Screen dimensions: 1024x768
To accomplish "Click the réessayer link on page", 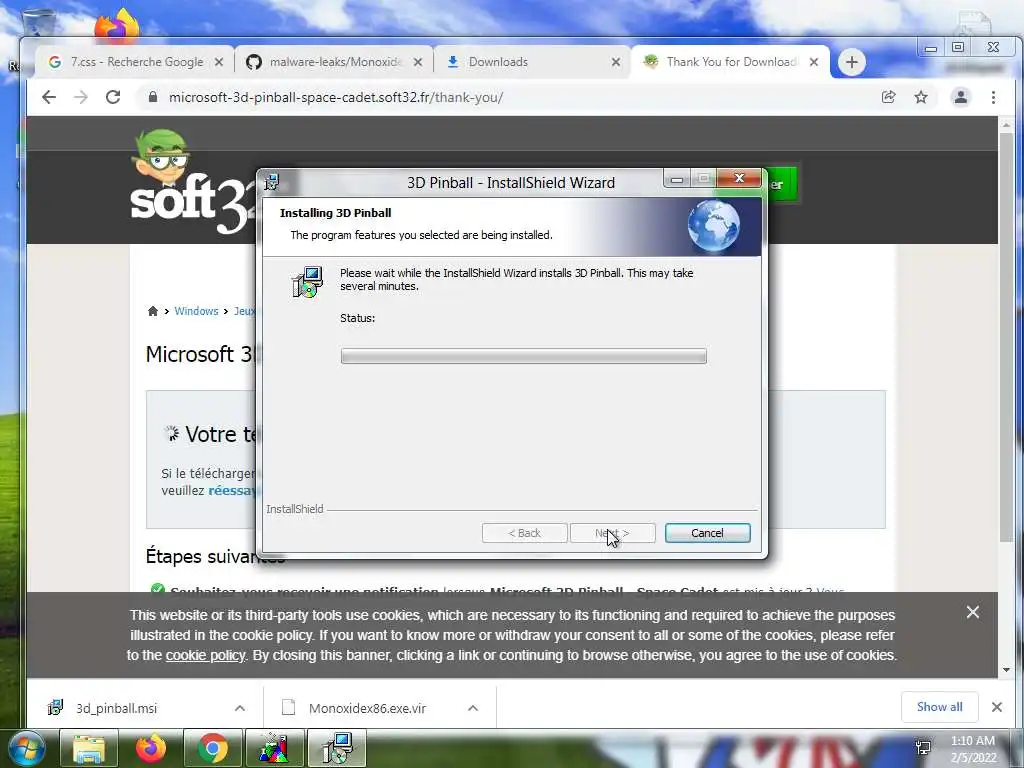I will point(232,490).
